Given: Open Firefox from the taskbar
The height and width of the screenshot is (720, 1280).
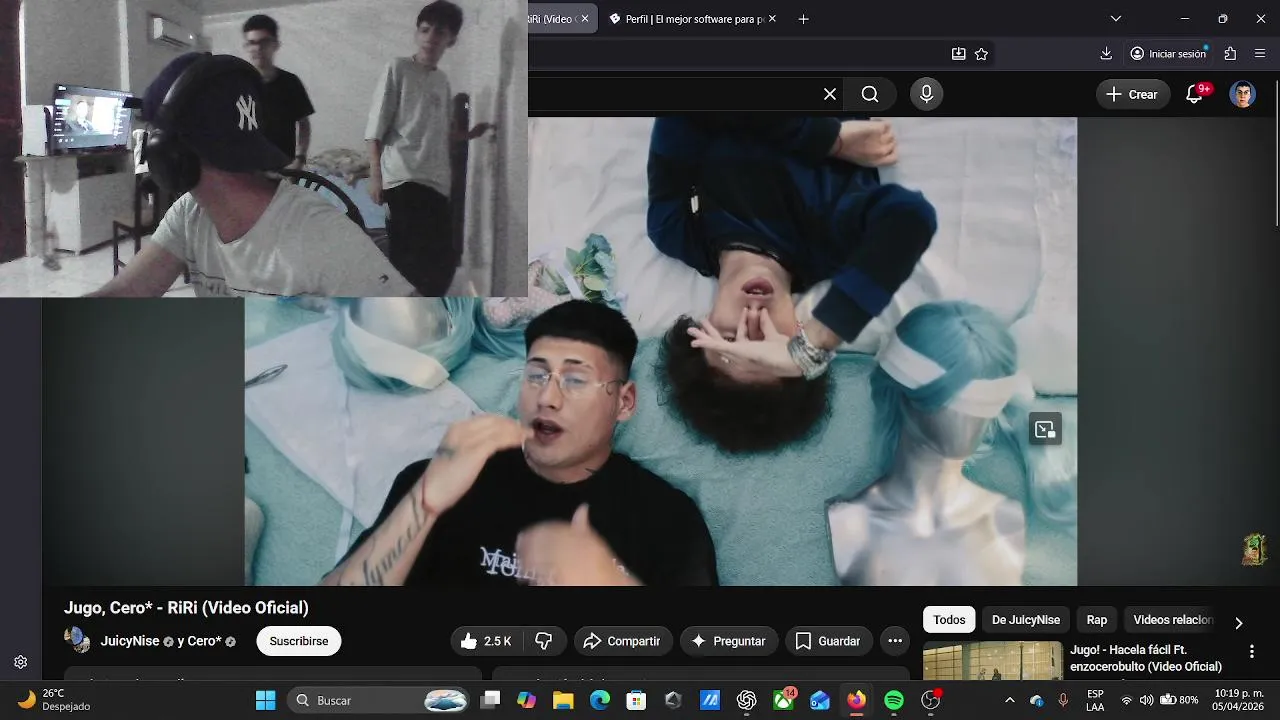Looking at the screenshot, I should 857,700.
